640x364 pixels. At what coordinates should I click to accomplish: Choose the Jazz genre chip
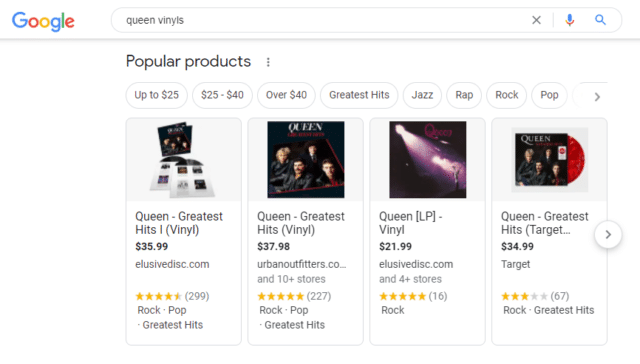click(422, 95)
